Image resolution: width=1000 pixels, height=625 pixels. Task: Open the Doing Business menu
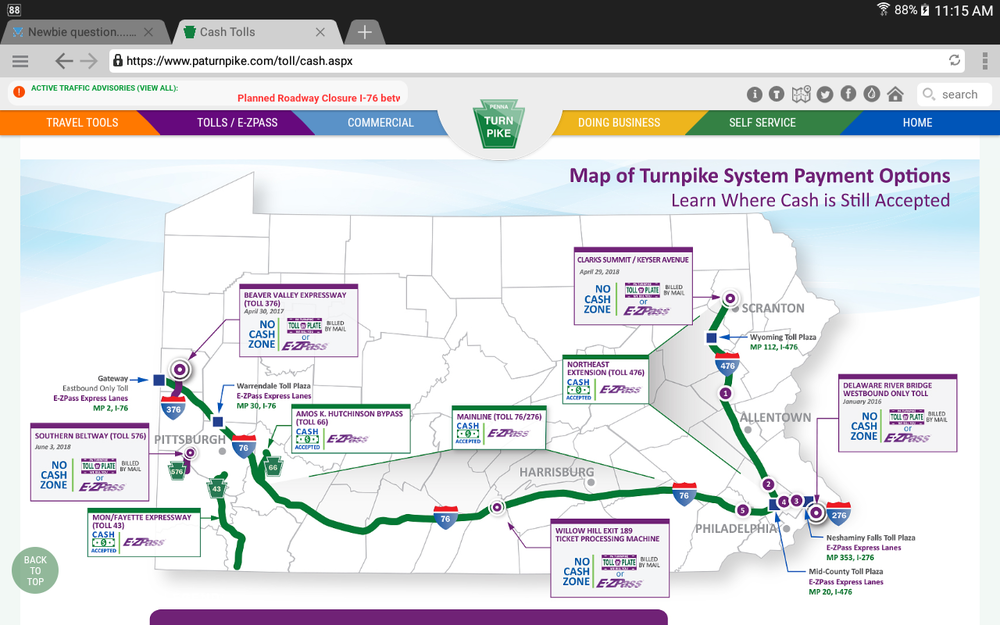click(619, 122)
